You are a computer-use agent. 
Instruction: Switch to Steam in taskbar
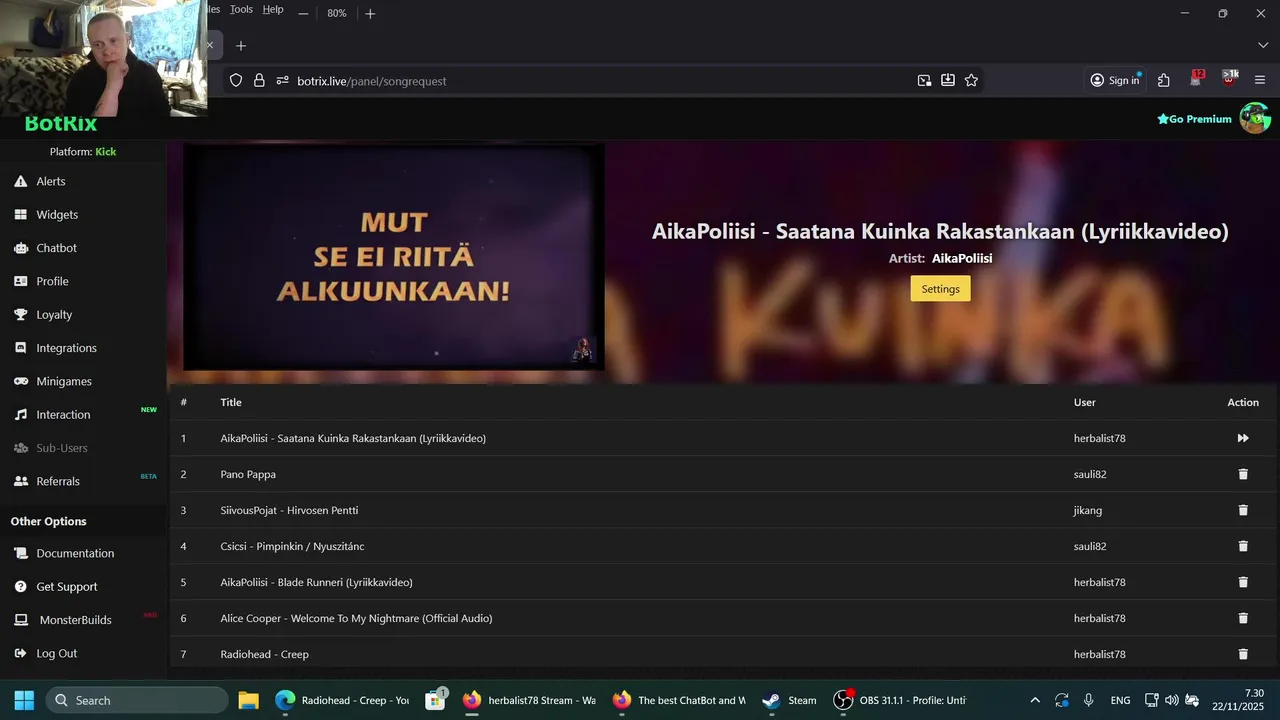tap(790, 700)
